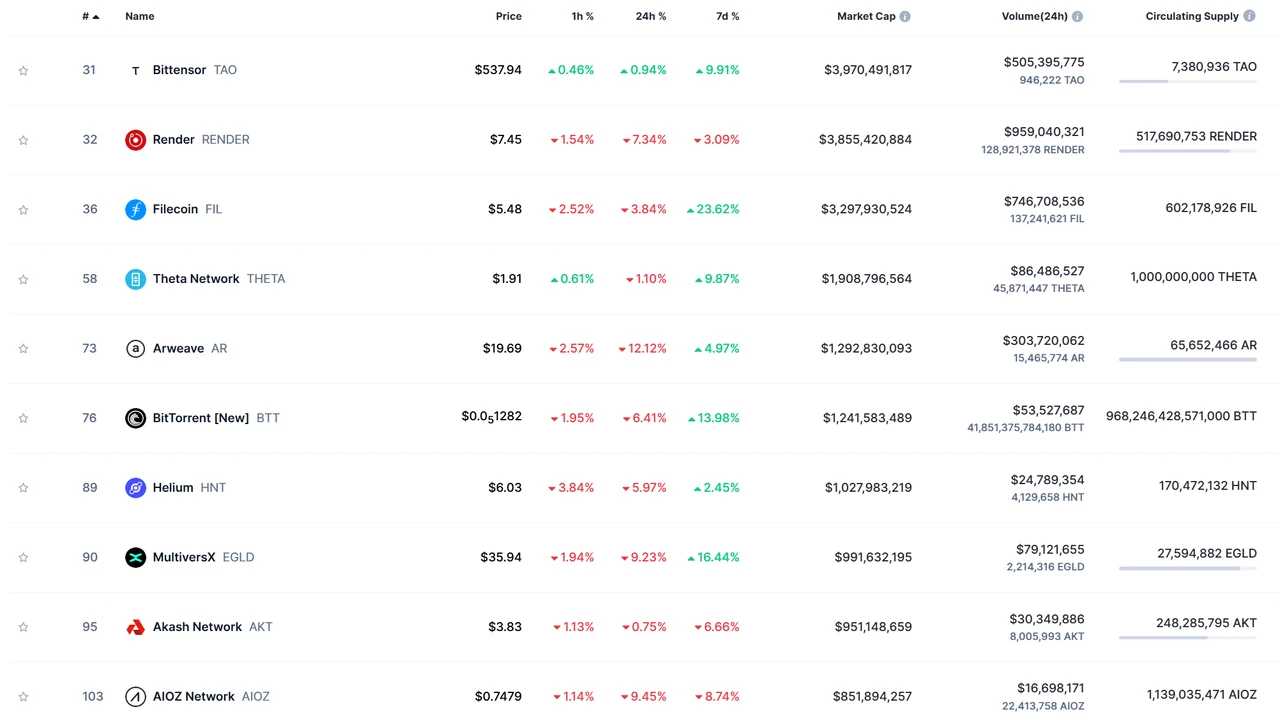Sort by Market Cap column header
Screen dimensions: 1280x723
(x=866, y=17)
